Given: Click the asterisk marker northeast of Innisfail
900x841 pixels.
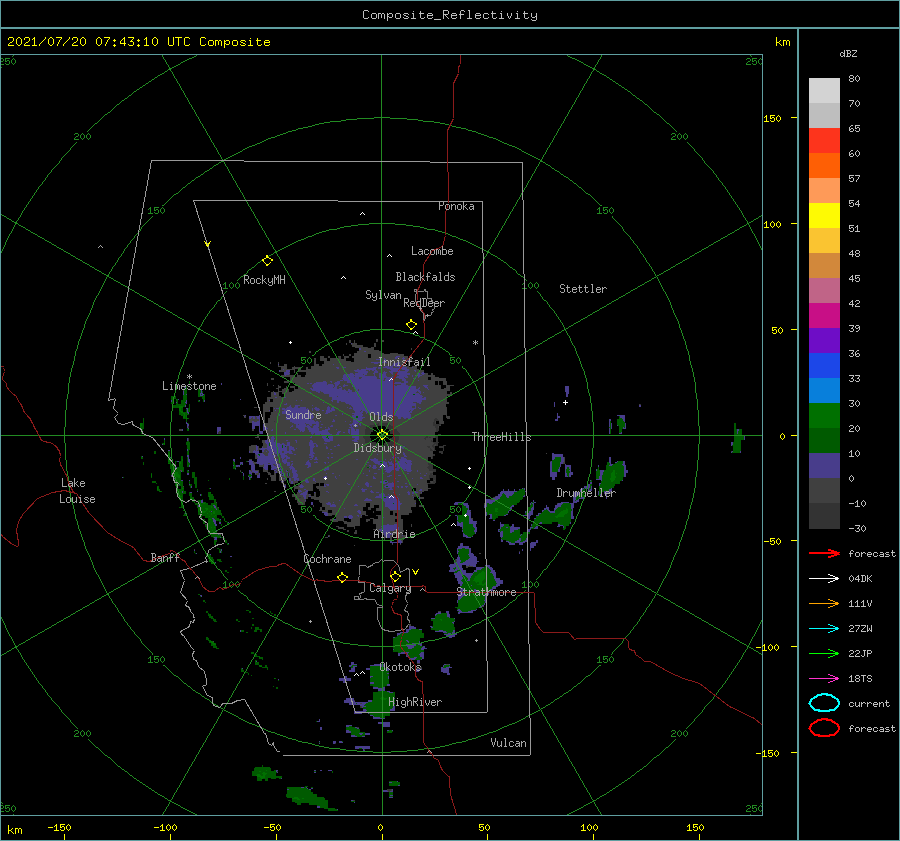Looking at the screenshot, I should click(x=475, y=343).
